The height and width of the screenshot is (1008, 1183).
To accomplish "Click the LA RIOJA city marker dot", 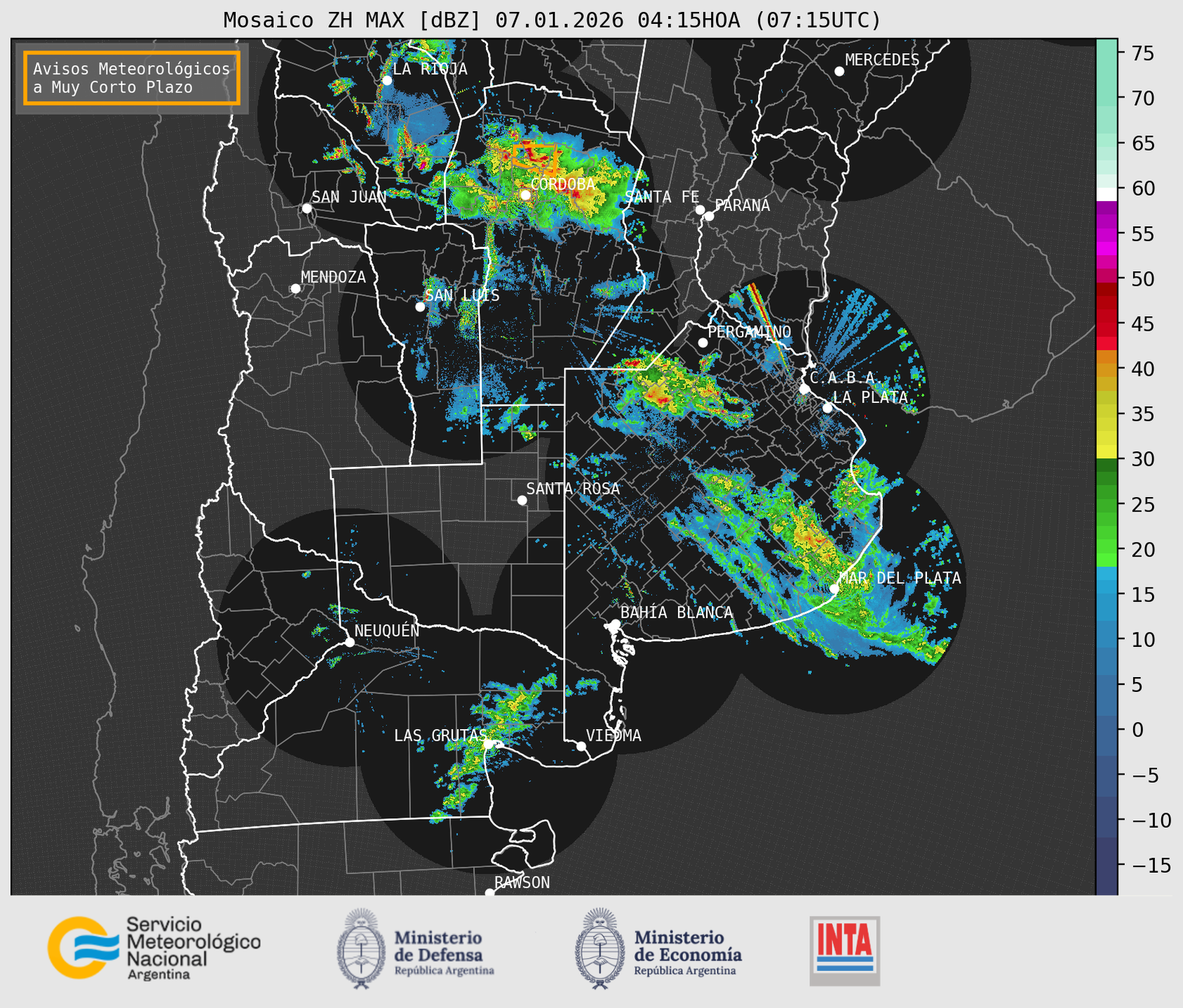I will pyautogui.click(x=387, y=81).
